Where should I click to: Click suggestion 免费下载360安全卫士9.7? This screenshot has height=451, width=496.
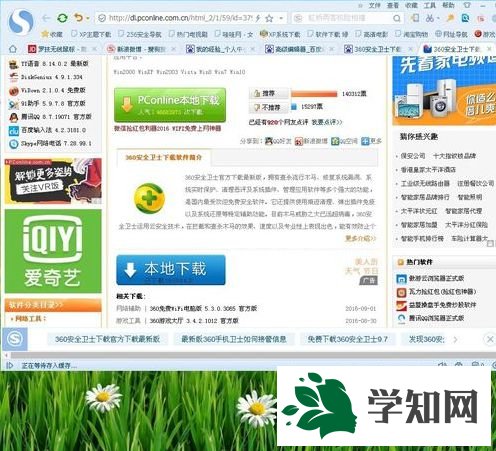[x=348, y=339]
